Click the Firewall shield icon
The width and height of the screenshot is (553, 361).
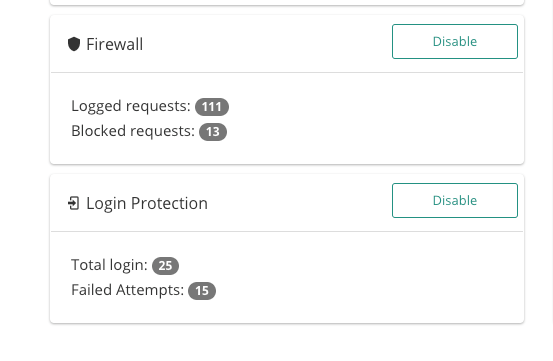(x=74, y=44)
